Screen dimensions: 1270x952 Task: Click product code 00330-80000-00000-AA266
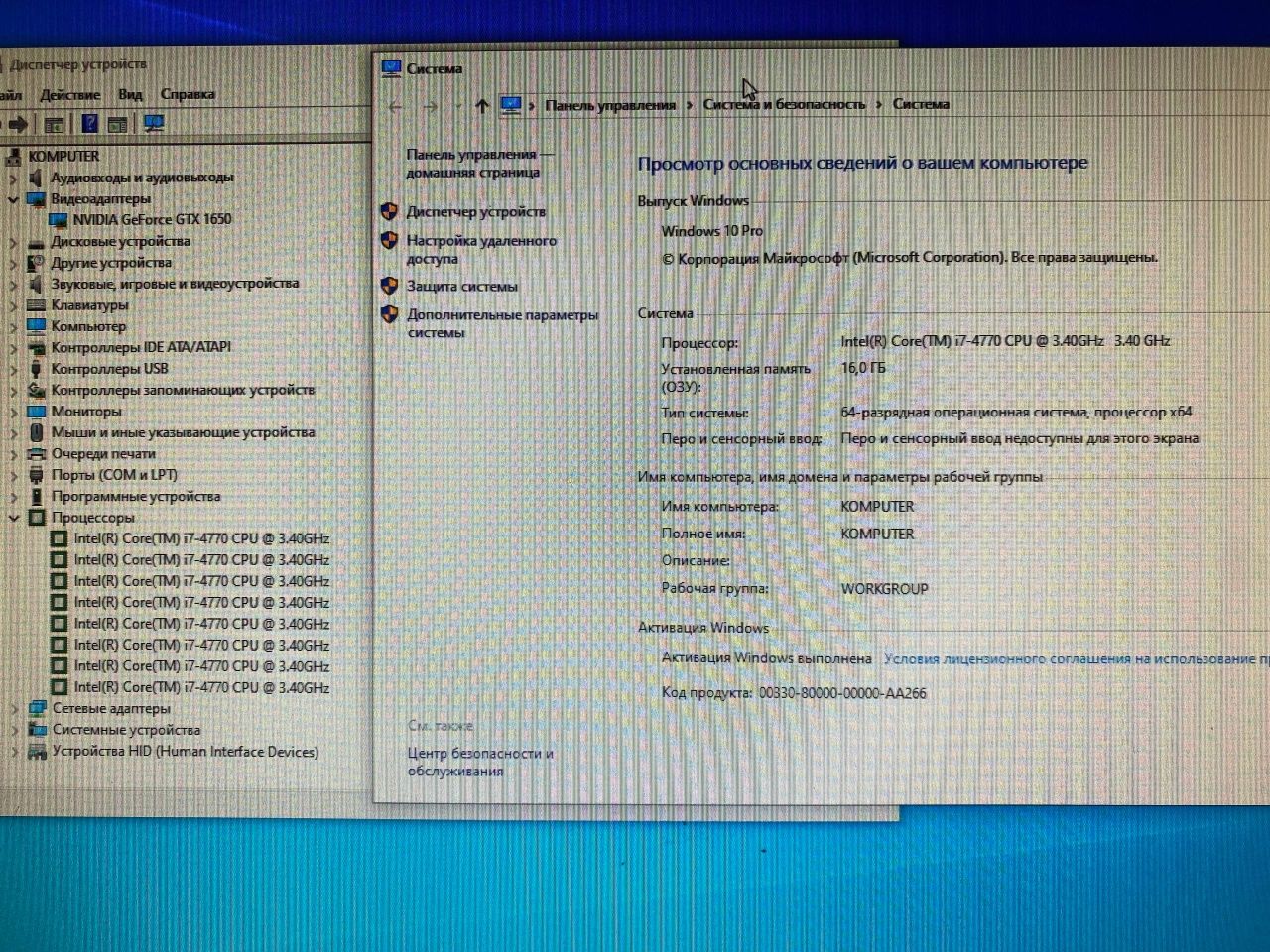[842, 693]
